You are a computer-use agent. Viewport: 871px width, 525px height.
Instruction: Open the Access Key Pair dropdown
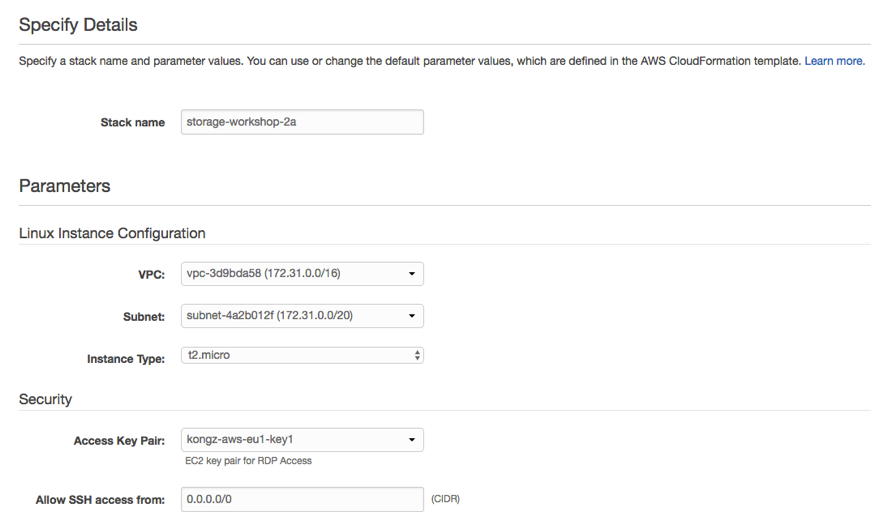pyautogui.click(x=302, y=439)
